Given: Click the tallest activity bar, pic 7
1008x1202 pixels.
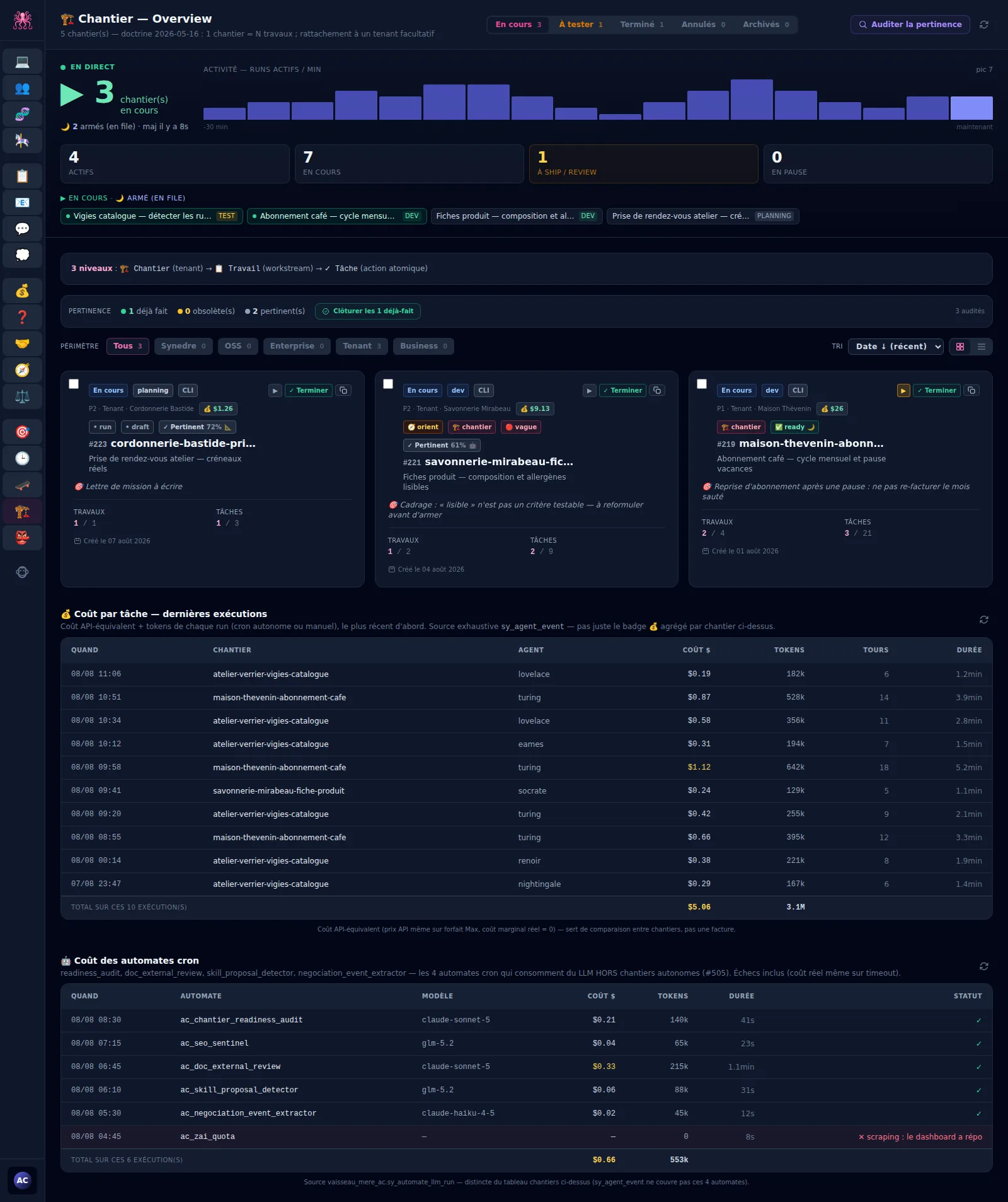Looking at the screenshot, I should pos(752,100).
